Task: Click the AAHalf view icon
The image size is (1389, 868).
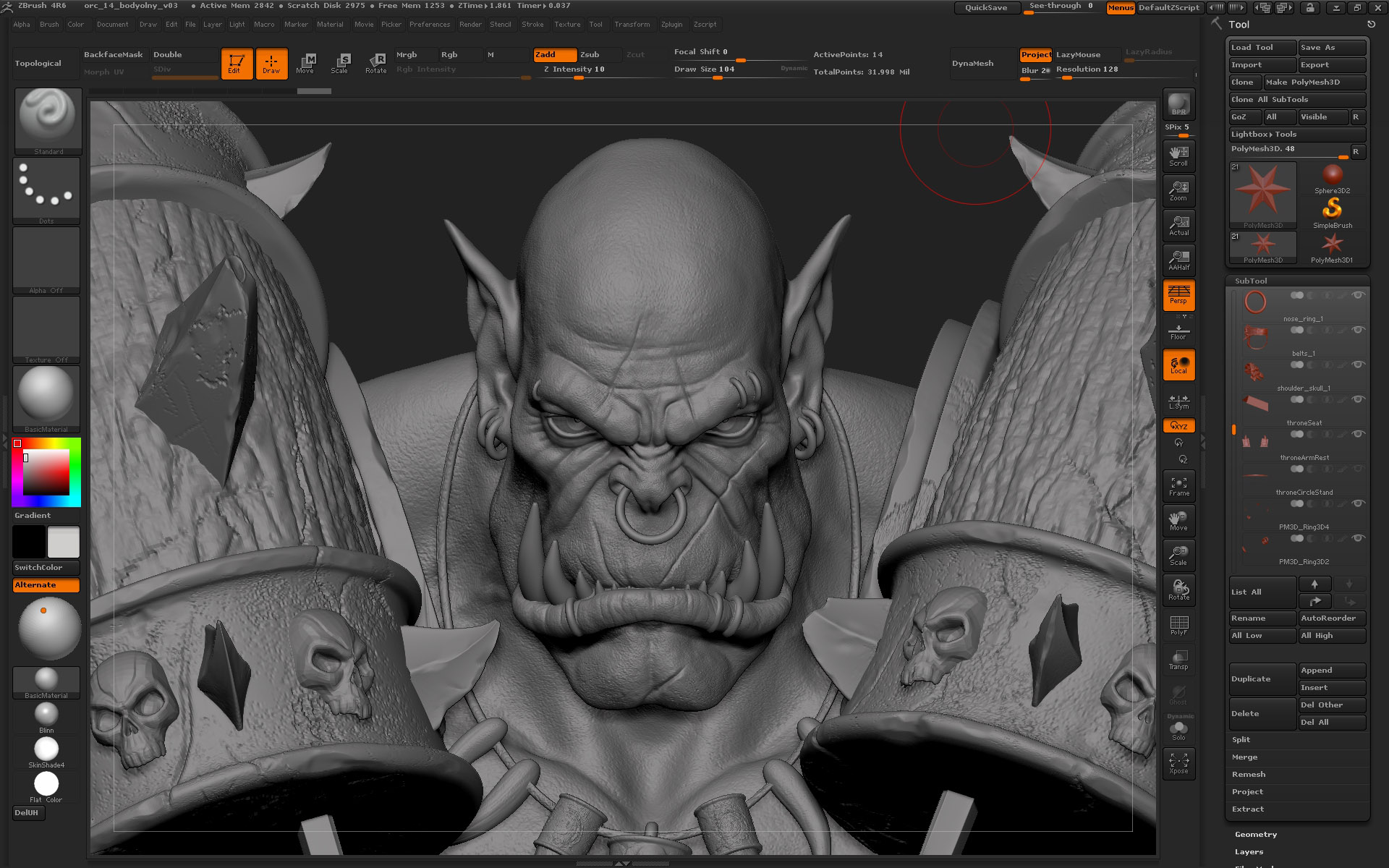Action: [x=1178, y=260]
